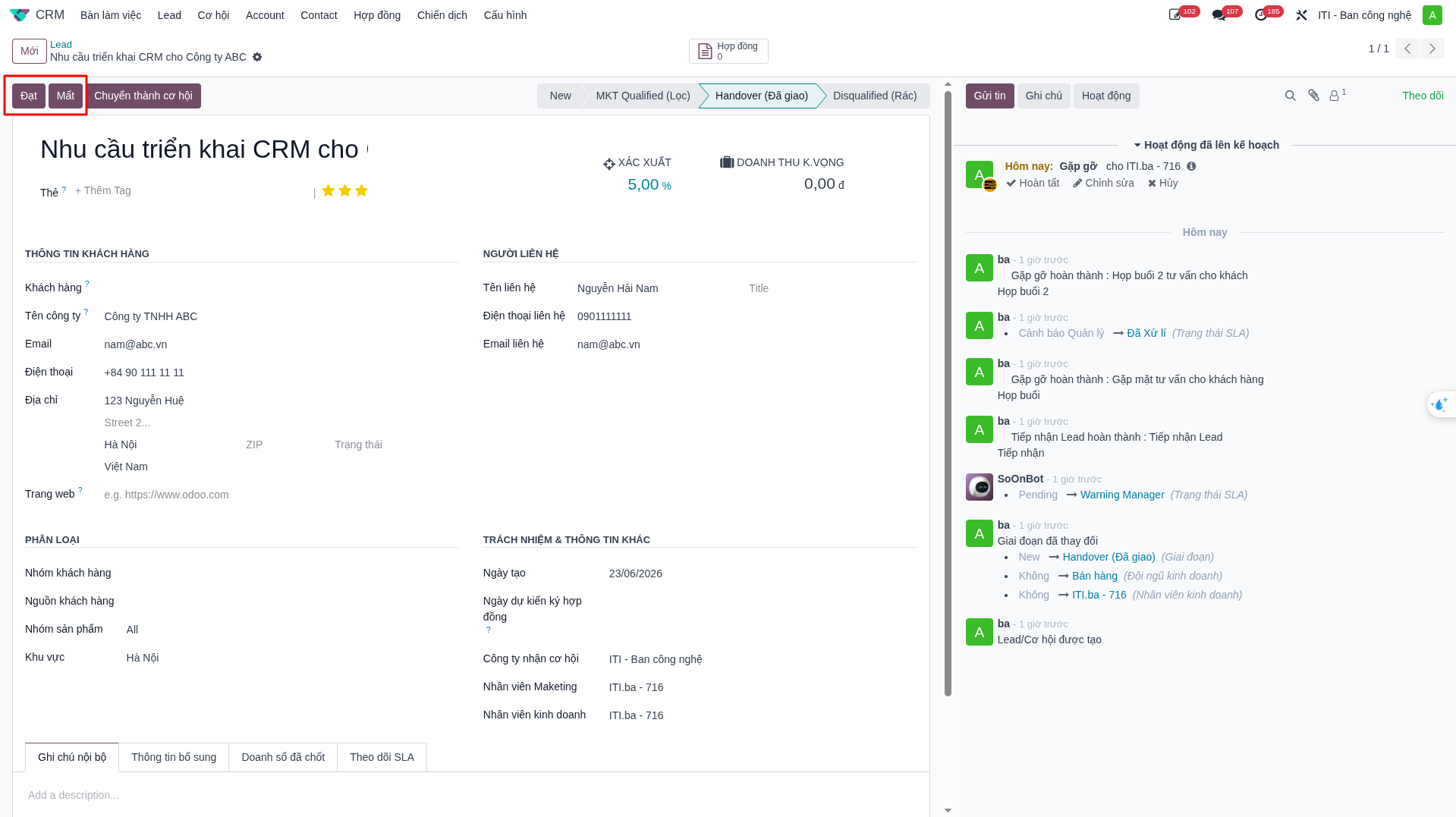
Task: Click the Hoàn tất action on the activity
Action: (x=1033, y=183)
